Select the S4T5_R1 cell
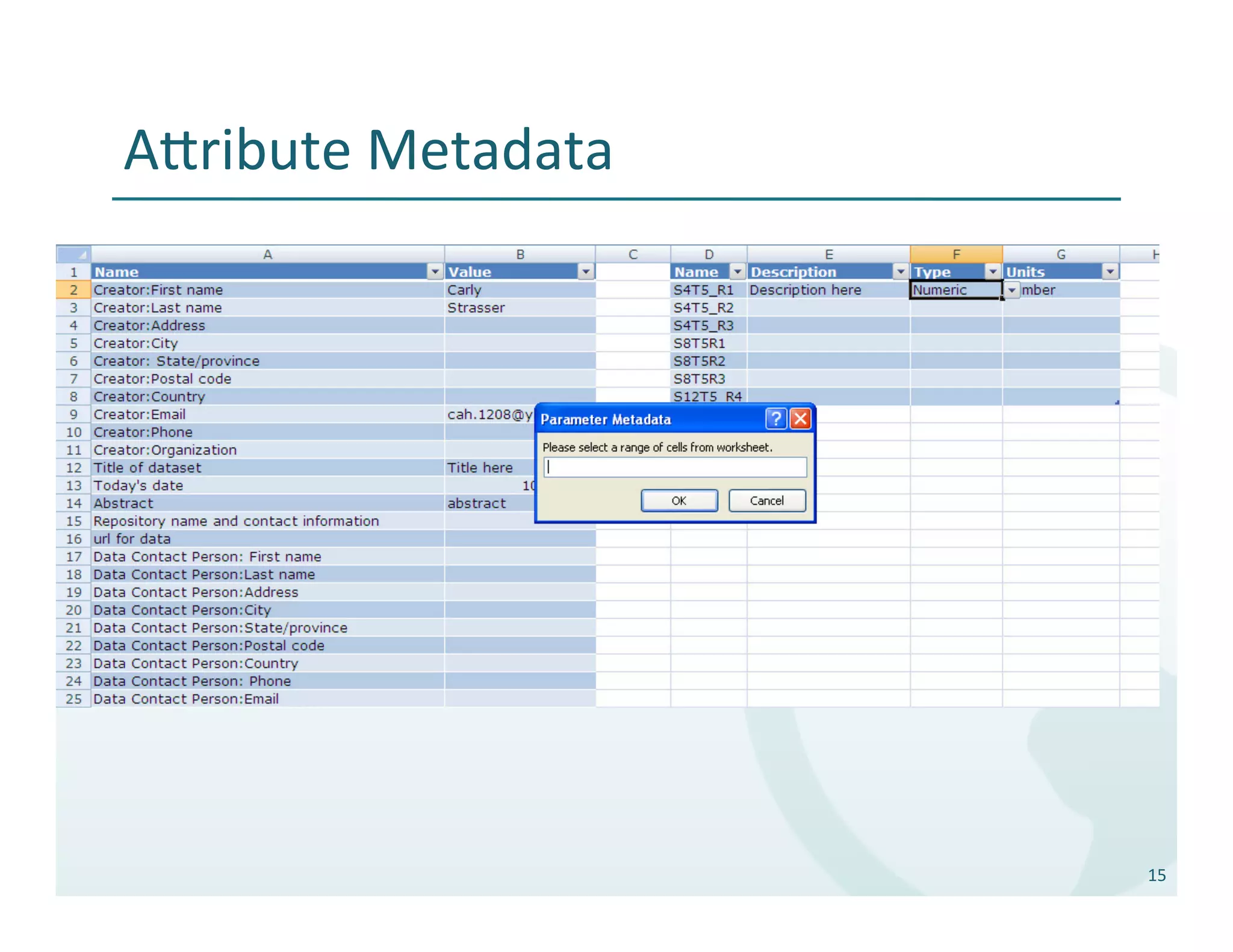1233x952 pixels. point(709,290)
